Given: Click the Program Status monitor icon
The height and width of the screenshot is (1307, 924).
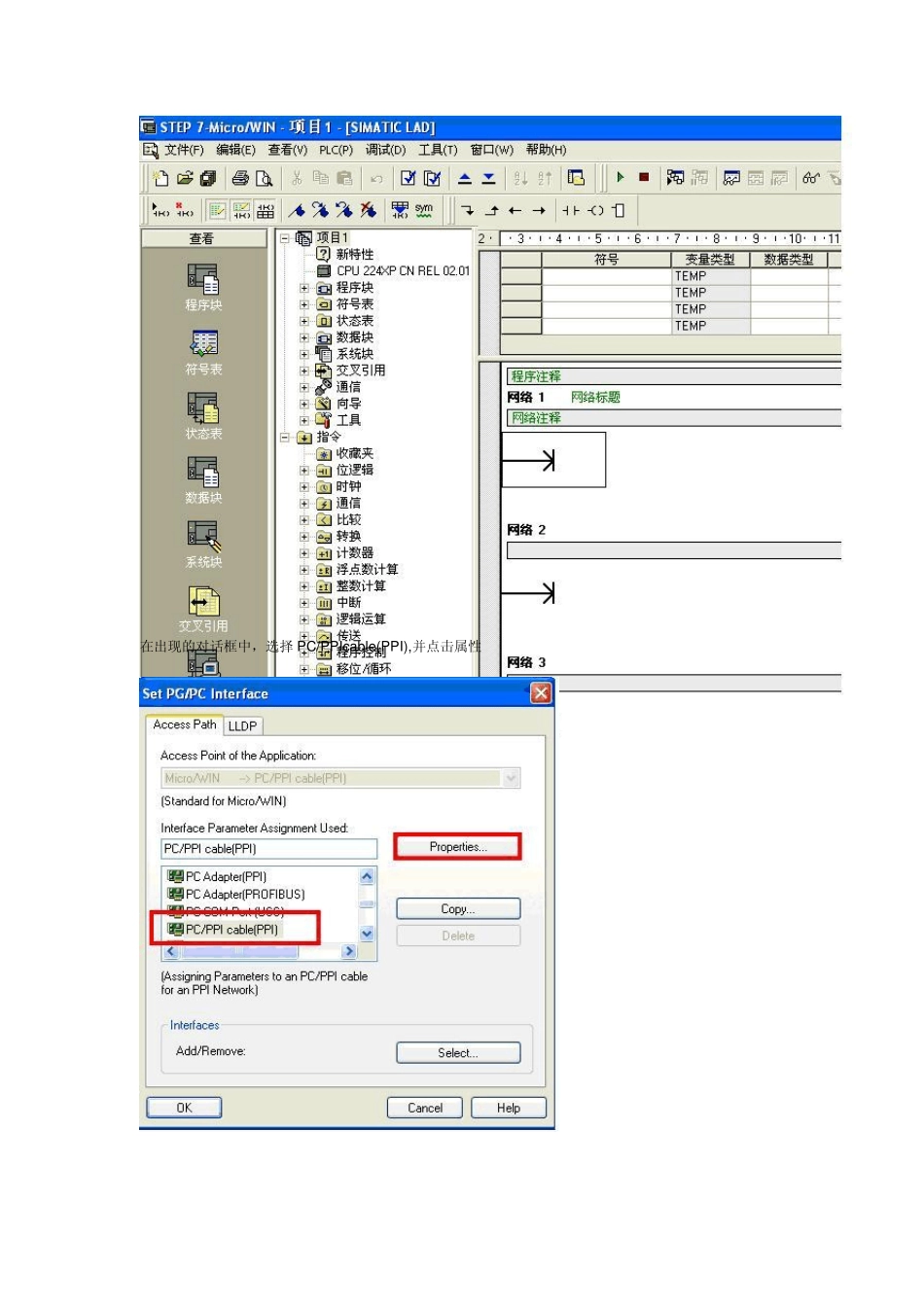Looking at the screenshot, I should pyautogui.click(x=675, y=178).
